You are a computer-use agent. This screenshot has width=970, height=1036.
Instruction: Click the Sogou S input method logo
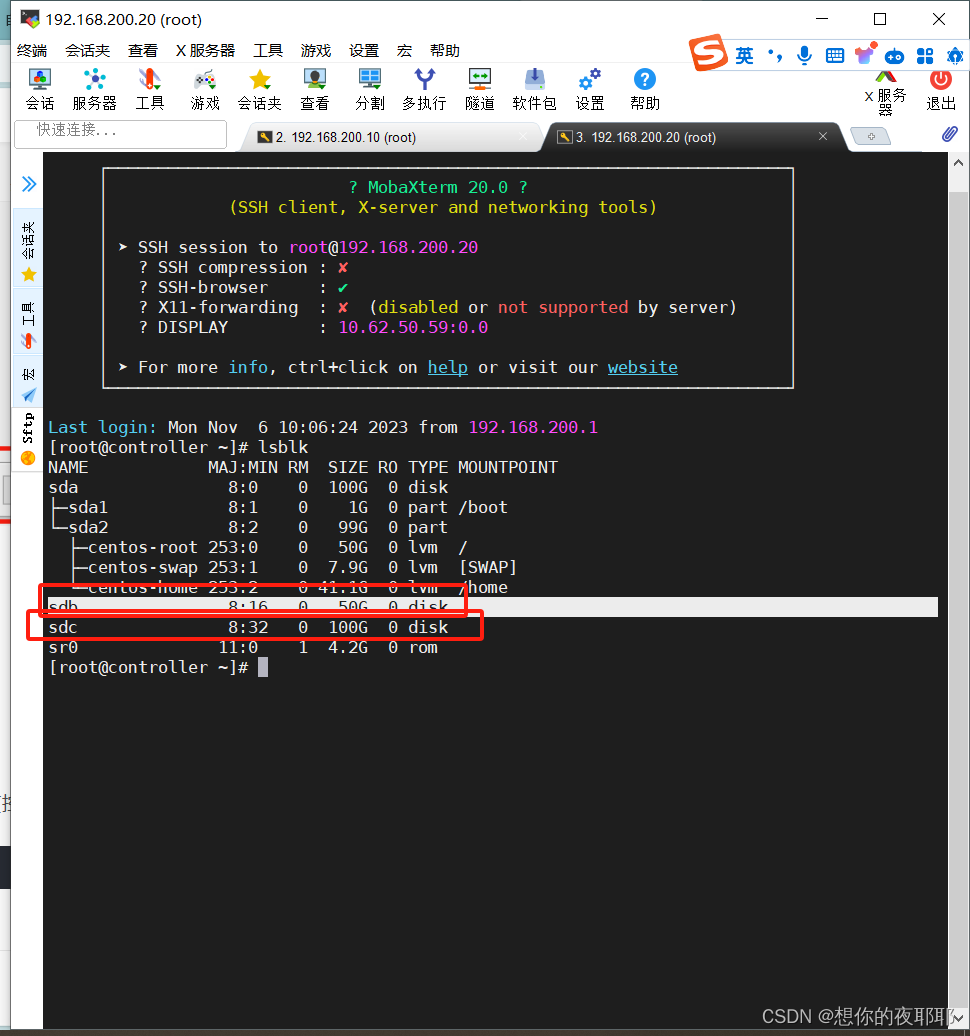708,53
